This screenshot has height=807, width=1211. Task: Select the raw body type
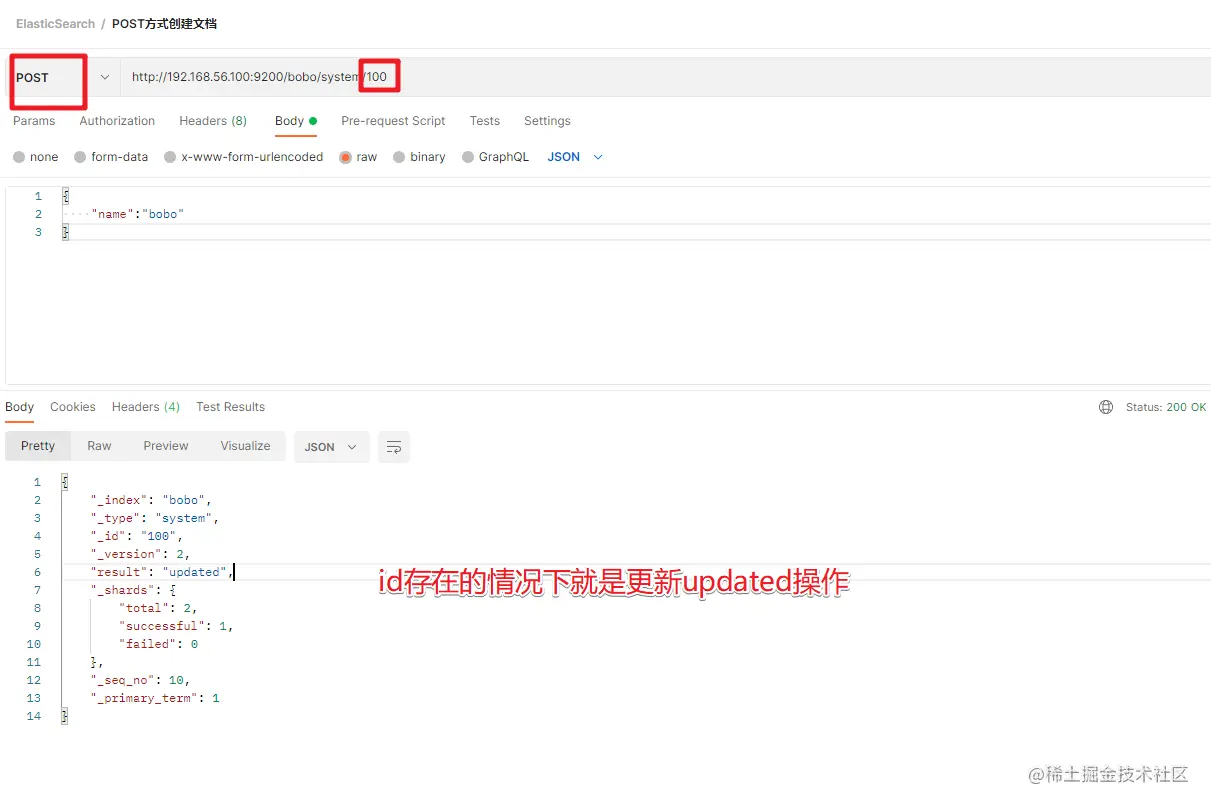(x=358, y=157)
